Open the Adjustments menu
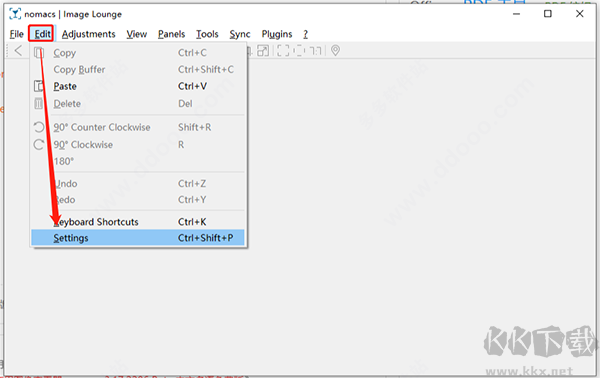 coord(88,34)
